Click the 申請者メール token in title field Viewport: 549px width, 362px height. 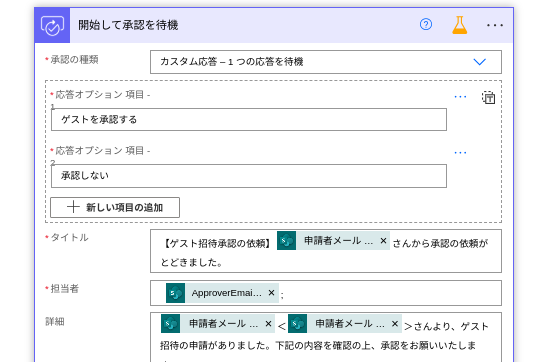(333, 241)
